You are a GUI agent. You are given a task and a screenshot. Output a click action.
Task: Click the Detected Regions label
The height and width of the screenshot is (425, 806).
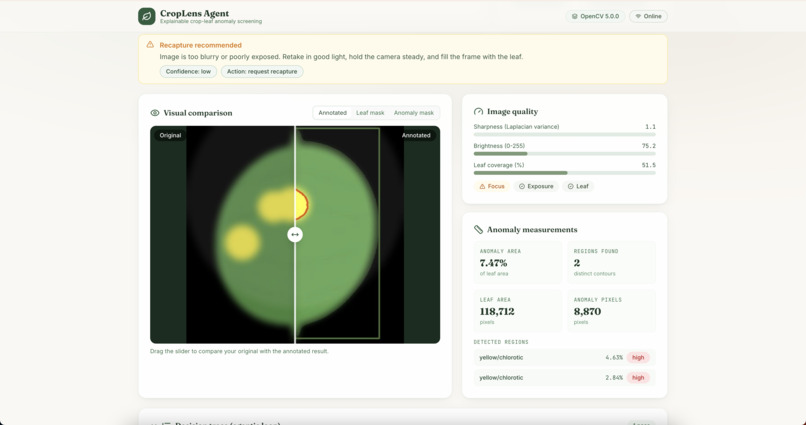[x=501, y=342]
